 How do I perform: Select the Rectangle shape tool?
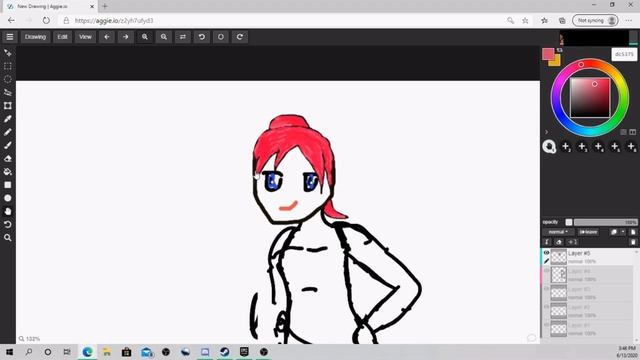pos(8,185)
